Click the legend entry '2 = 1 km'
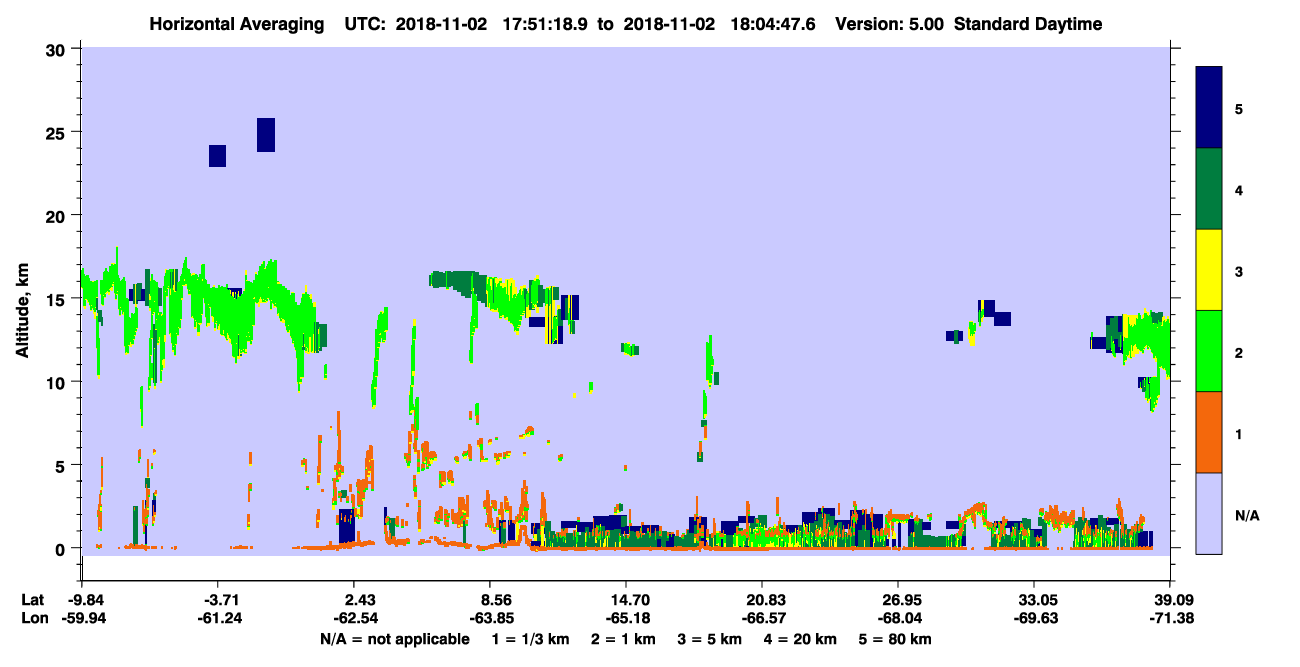Viewport: 1300px width, 667px height. [x=623, y=639]
